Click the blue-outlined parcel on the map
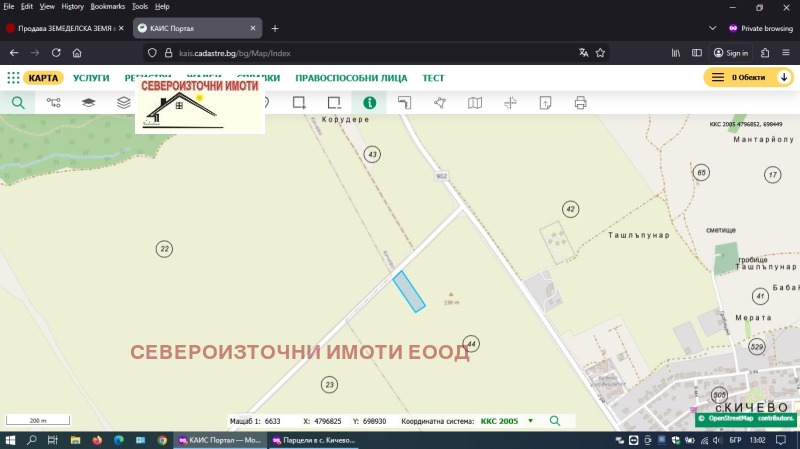Screen dimensions: 800x449 (409, 292)
